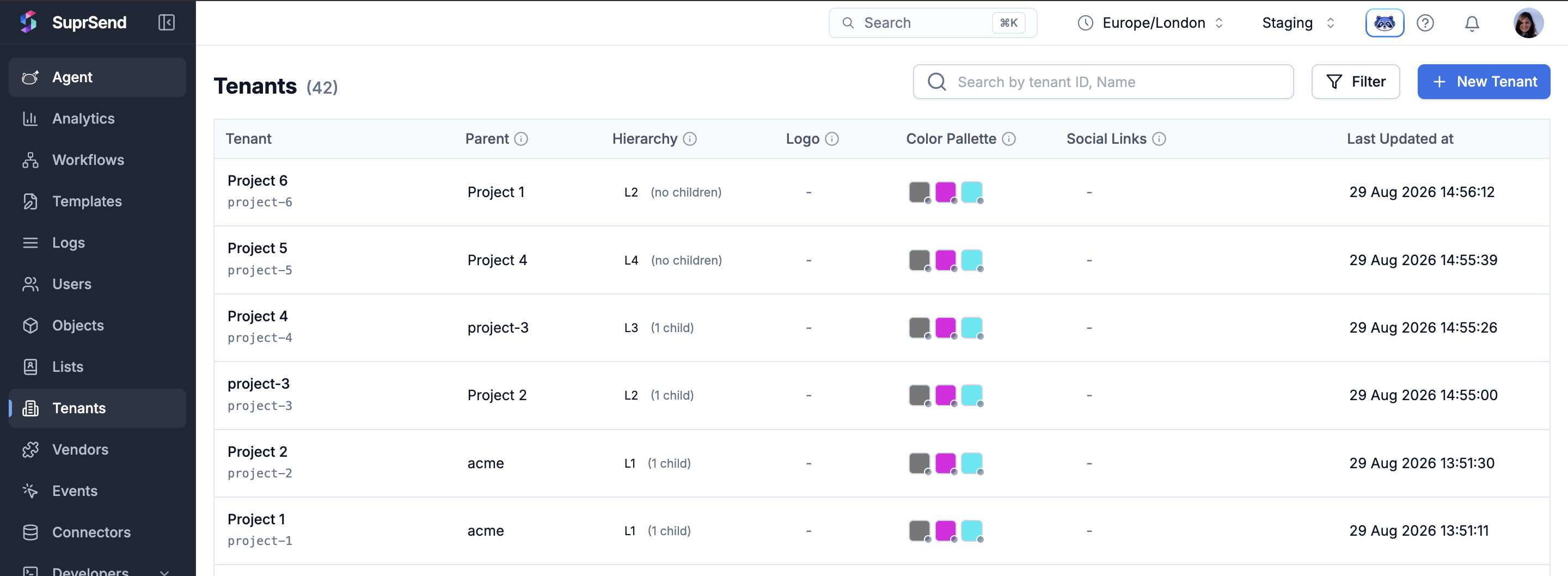This screenshot has width=1568, height=576.
Task: Open the user profile avatar
Action: (x=1528, y=23)
